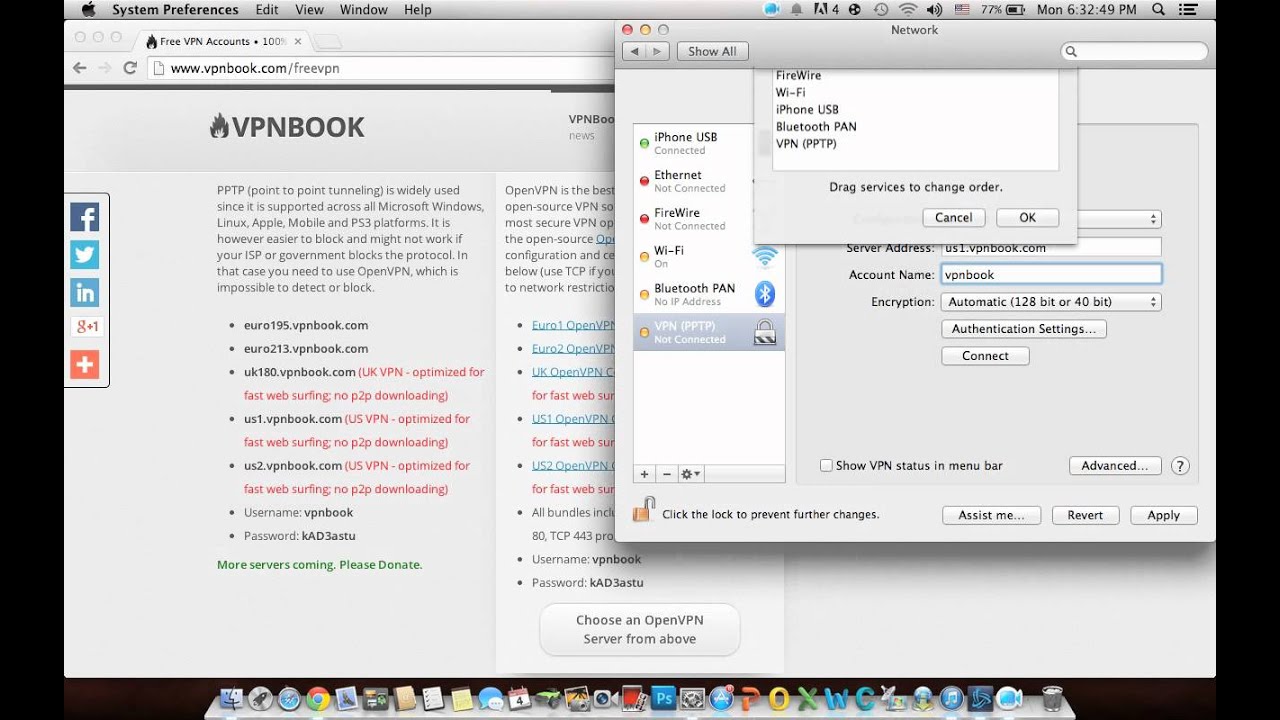This screenshot has width=1280, height=720.
Task: Open Safari from the Dock
Action: 289,698
